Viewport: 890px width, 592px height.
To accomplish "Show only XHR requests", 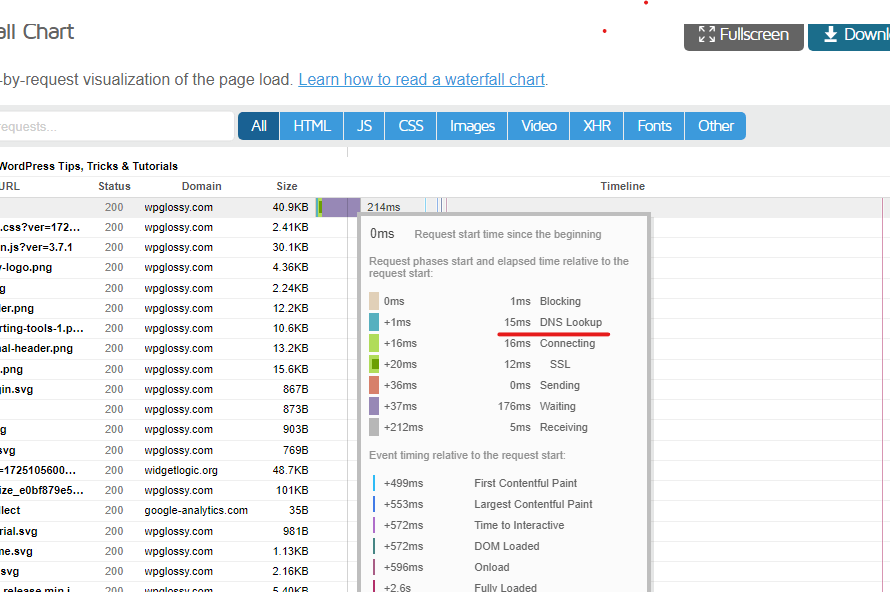I will coord(597,126).
